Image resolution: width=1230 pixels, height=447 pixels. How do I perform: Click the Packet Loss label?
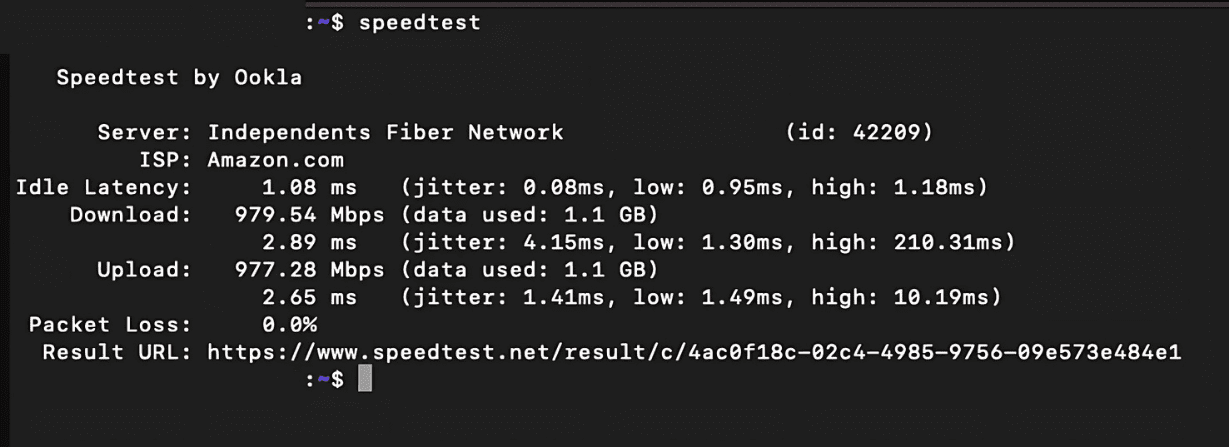point(110,325)
